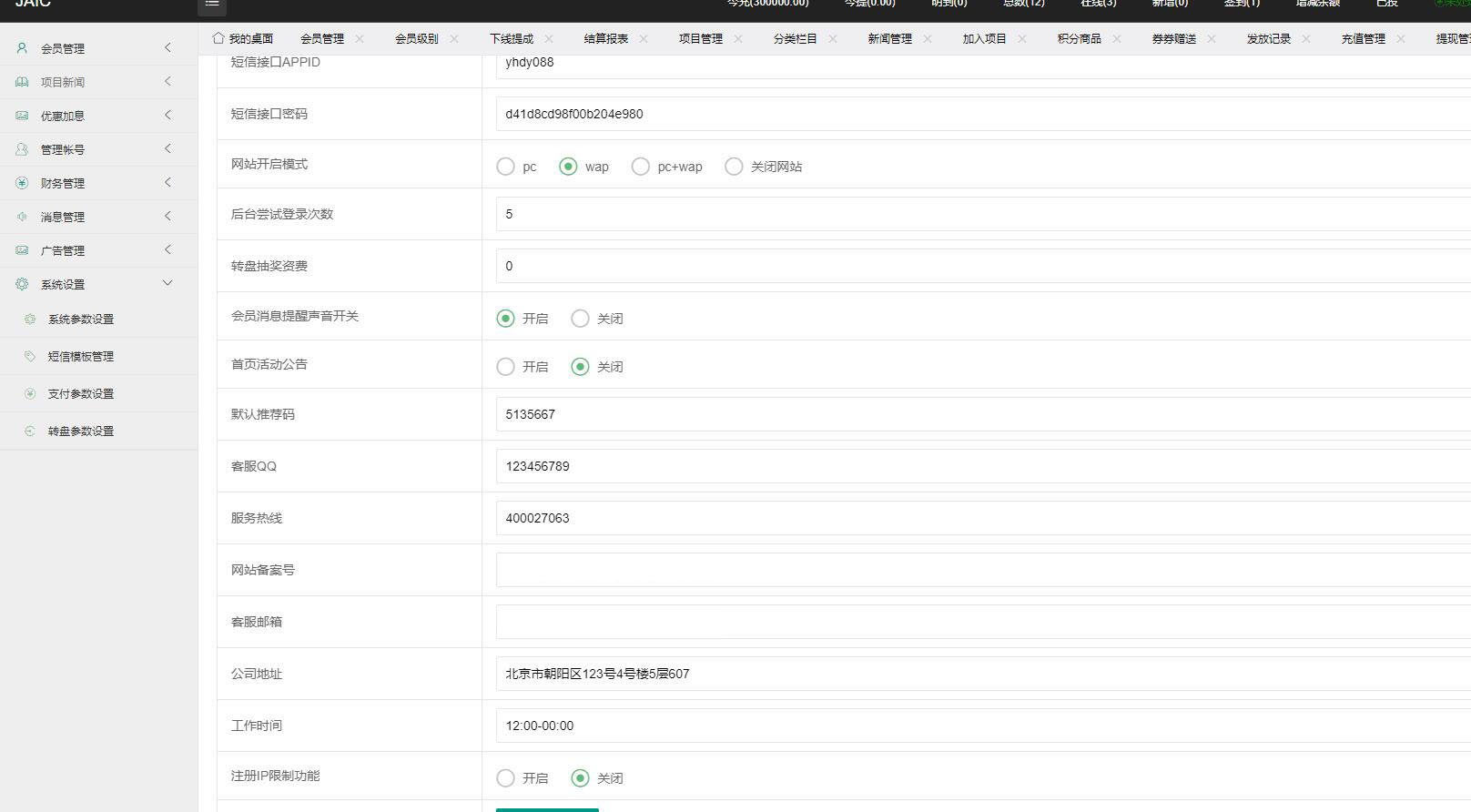Open 支付参数设置 in the sidebar
Viewport: 1471px width, 812px height.
pos(81,394)
